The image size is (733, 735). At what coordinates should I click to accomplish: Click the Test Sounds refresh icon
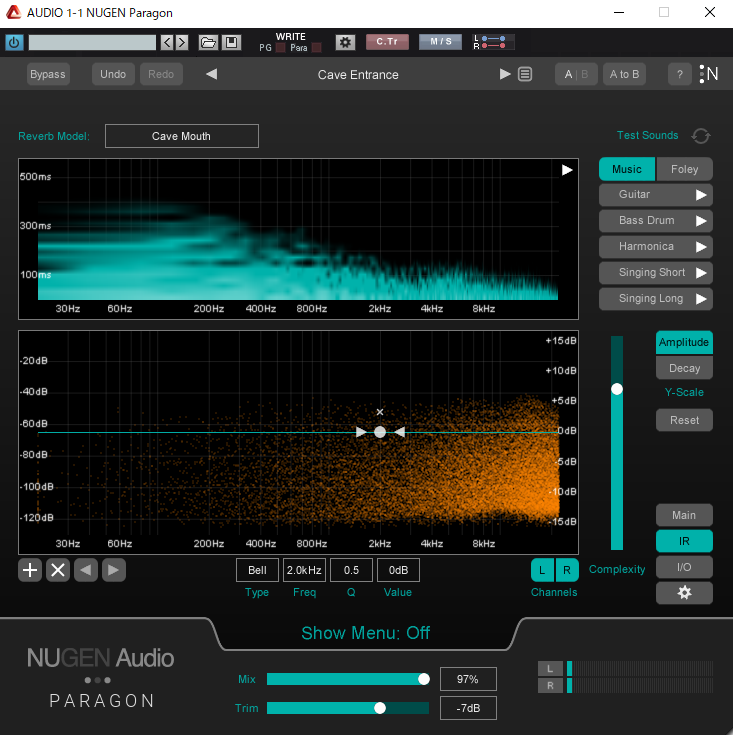[701, 136]
